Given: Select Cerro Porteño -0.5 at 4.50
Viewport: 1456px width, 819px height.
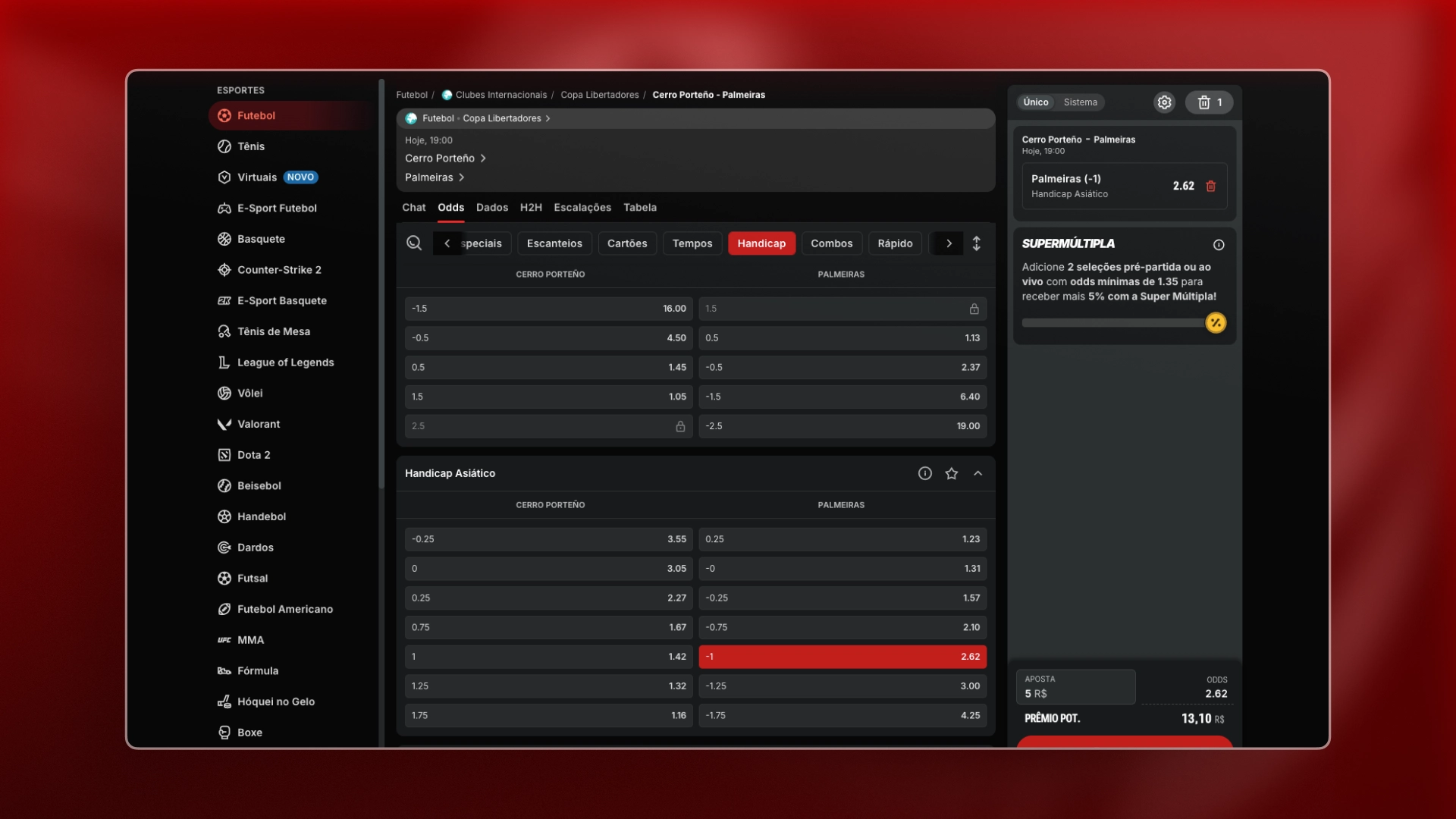Looking at the screenshot, I should click(549, 338).
